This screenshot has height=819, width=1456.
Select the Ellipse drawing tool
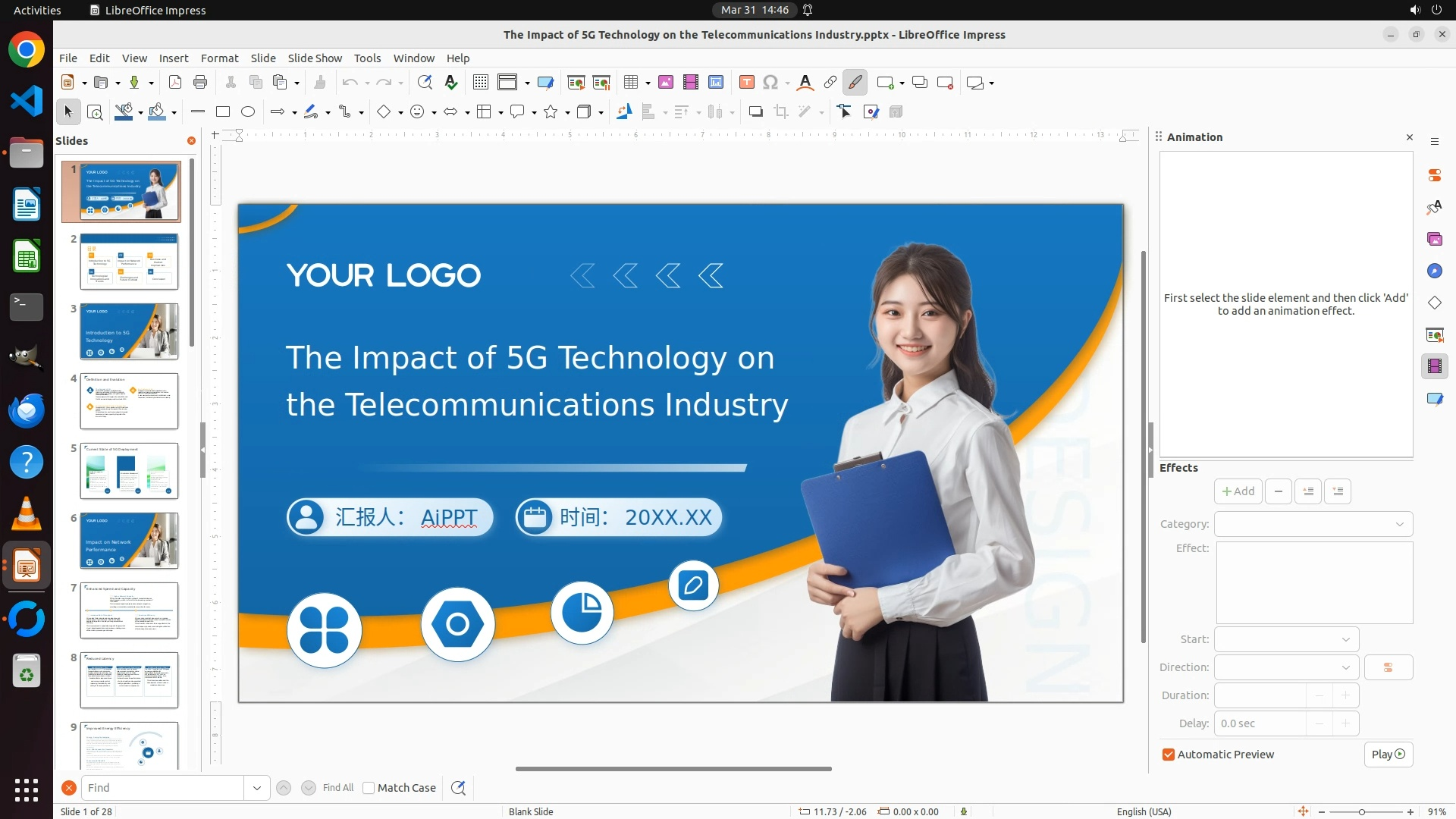(248, 112)
